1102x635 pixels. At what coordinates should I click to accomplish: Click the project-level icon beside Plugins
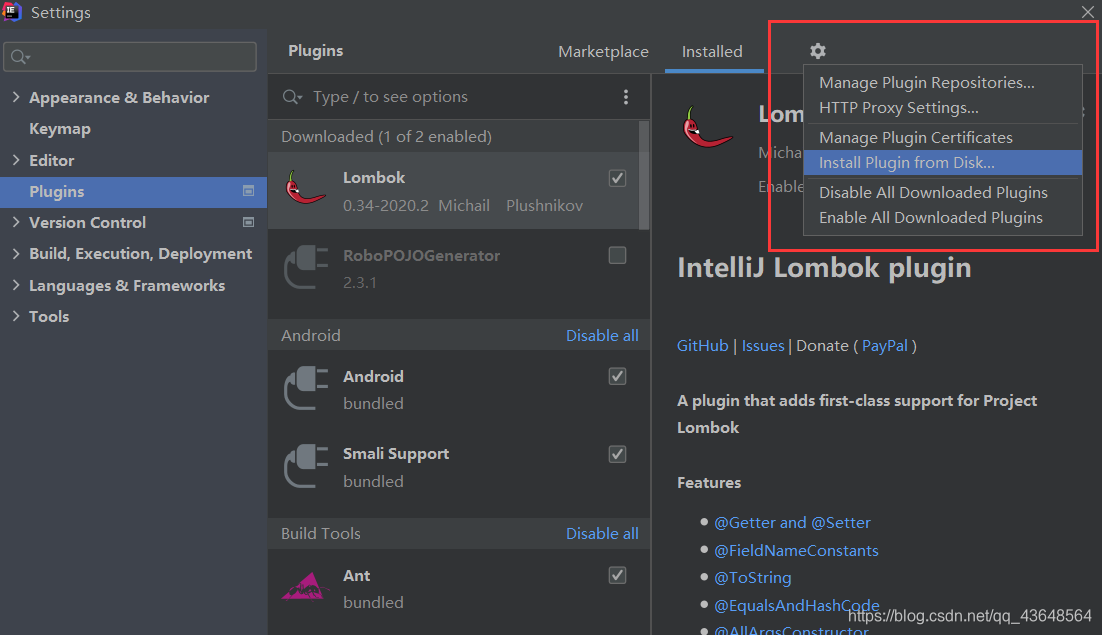click(x=248, y=191)
